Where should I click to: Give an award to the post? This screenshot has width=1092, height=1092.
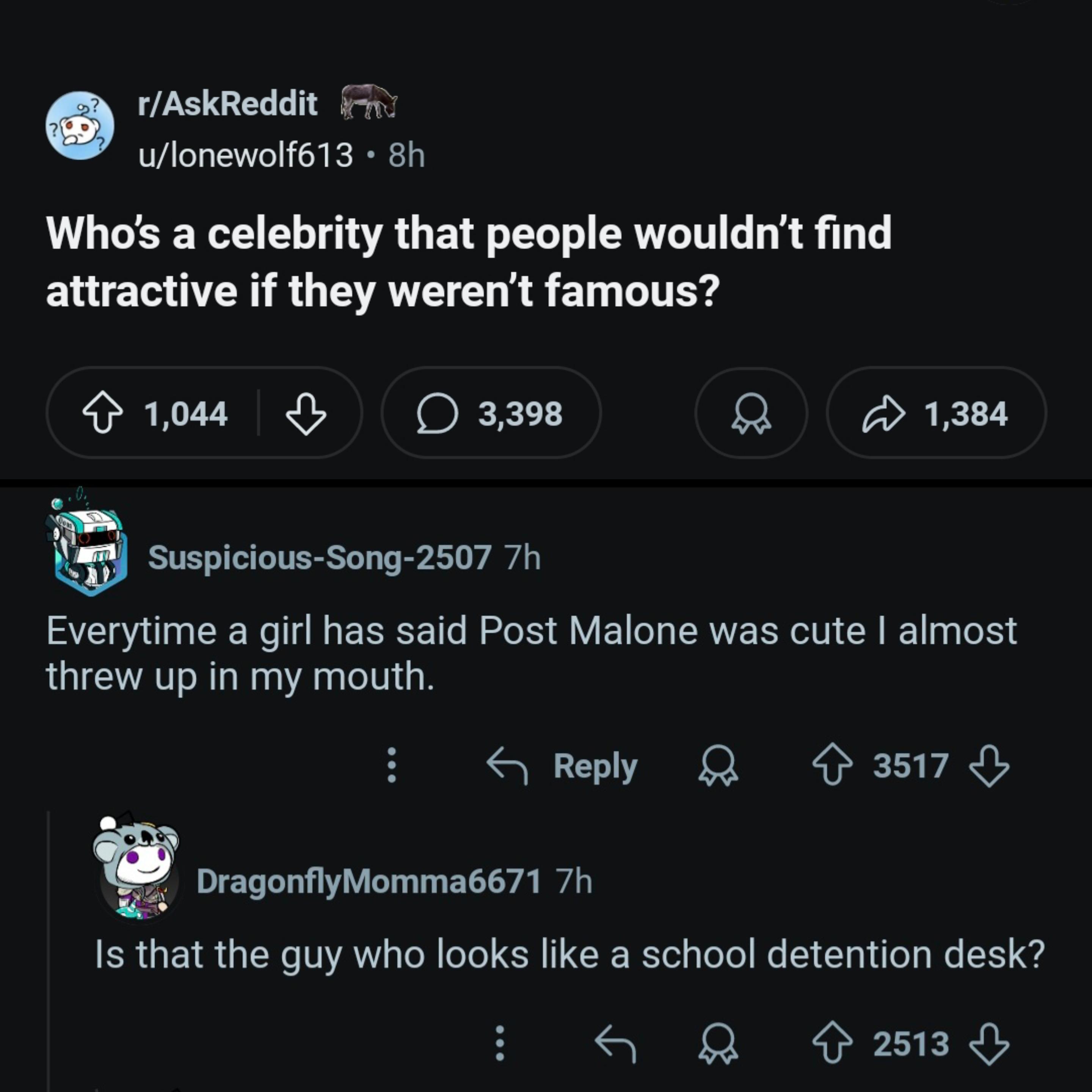pos(751,414)
